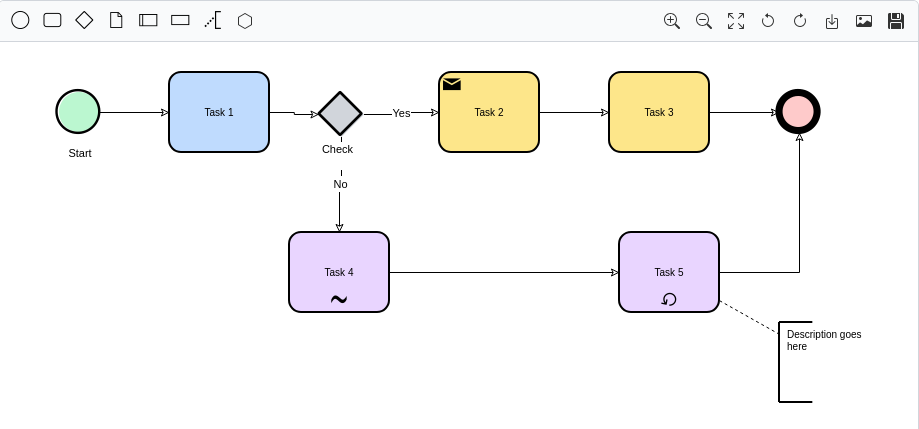Download the diagram file
The image size is (919, 429).
point(832,22)
